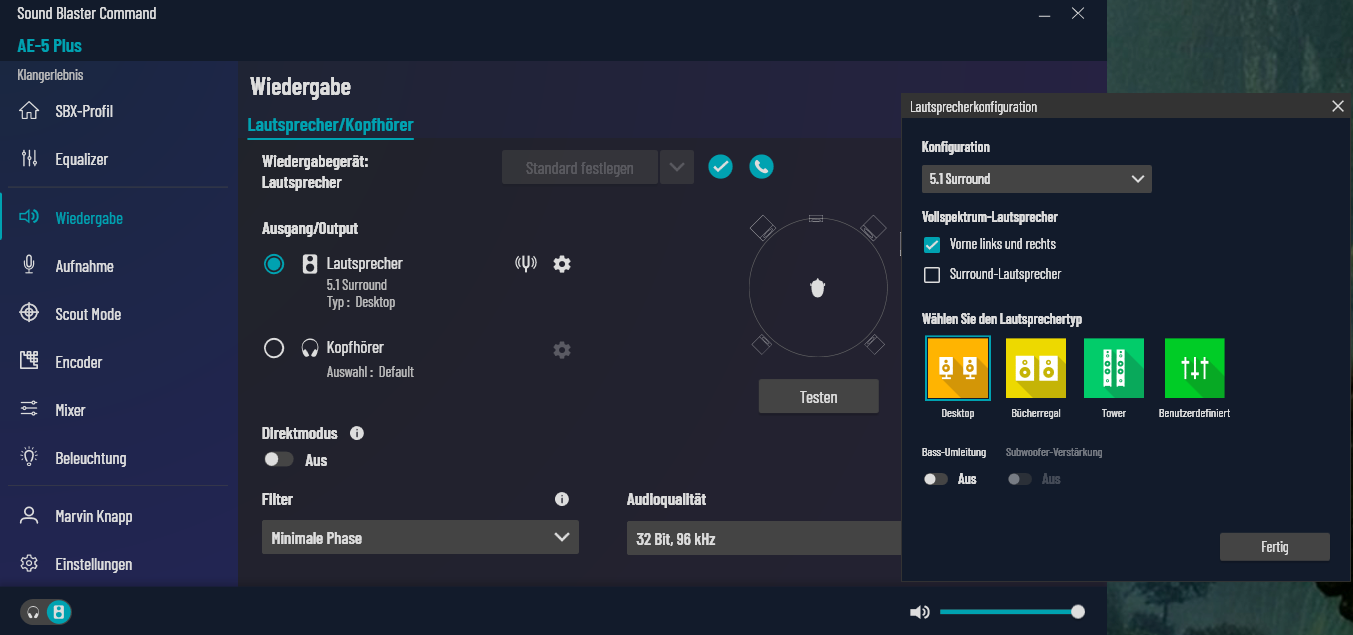Close the Lautsprecherkonfiguration dialog
Viewport: 1353px width, 635px height.
(x=1338, y=106)
